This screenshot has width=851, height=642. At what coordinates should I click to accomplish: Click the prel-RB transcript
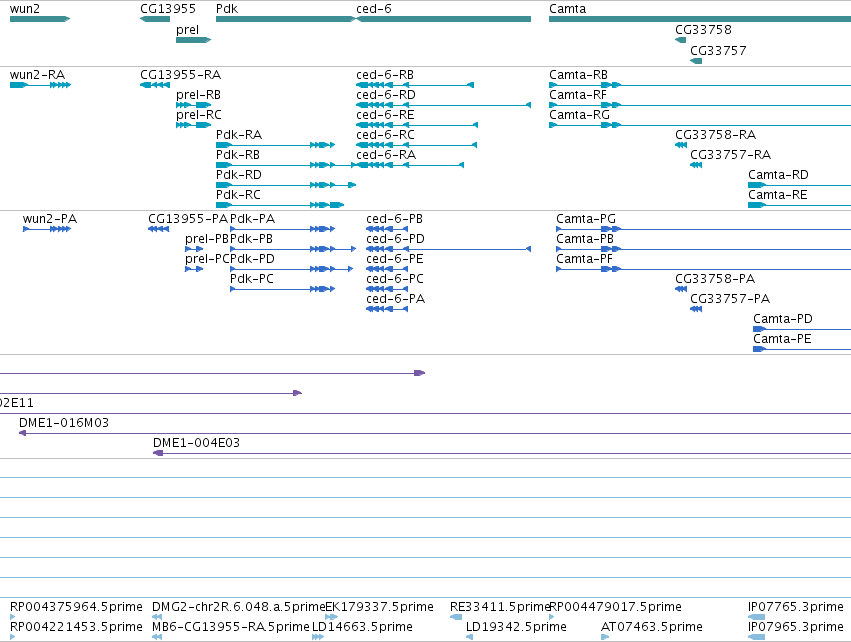click(193, 105)
